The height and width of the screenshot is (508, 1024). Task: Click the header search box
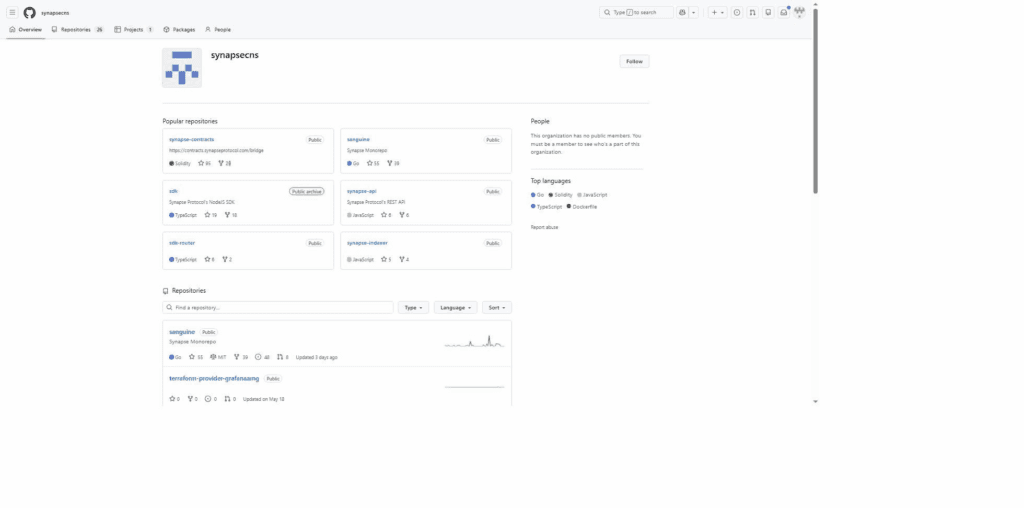pyautogui.click(x=637, y=12)
